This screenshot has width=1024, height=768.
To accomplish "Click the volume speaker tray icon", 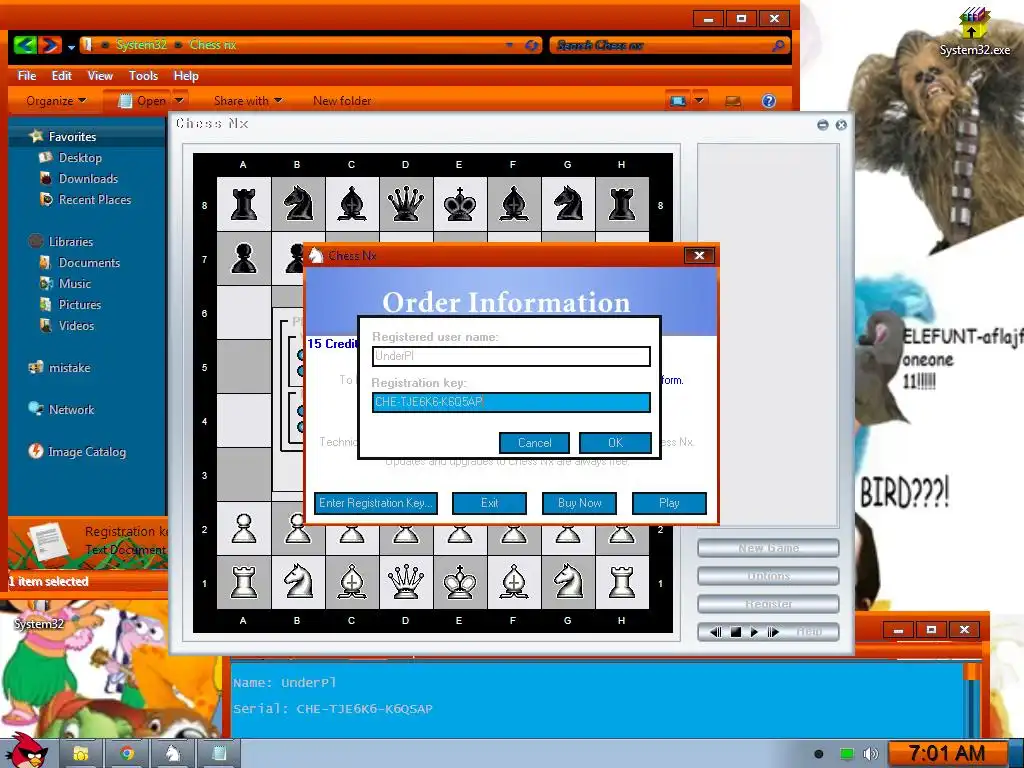I will pos(870,754).
